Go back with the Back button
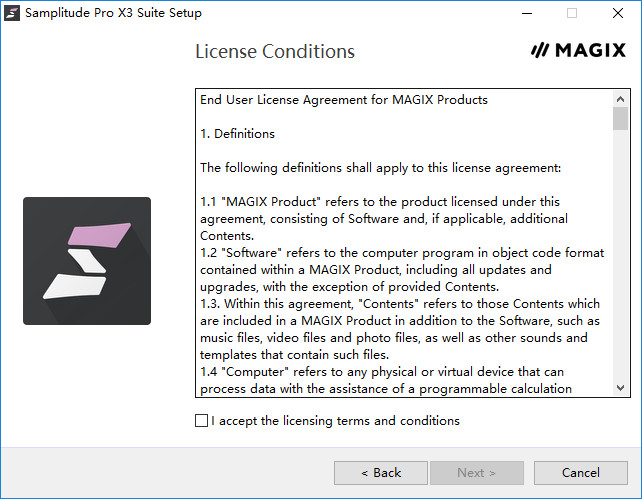The width and height of the screenshot is (642, 499). tap(380, 473)
